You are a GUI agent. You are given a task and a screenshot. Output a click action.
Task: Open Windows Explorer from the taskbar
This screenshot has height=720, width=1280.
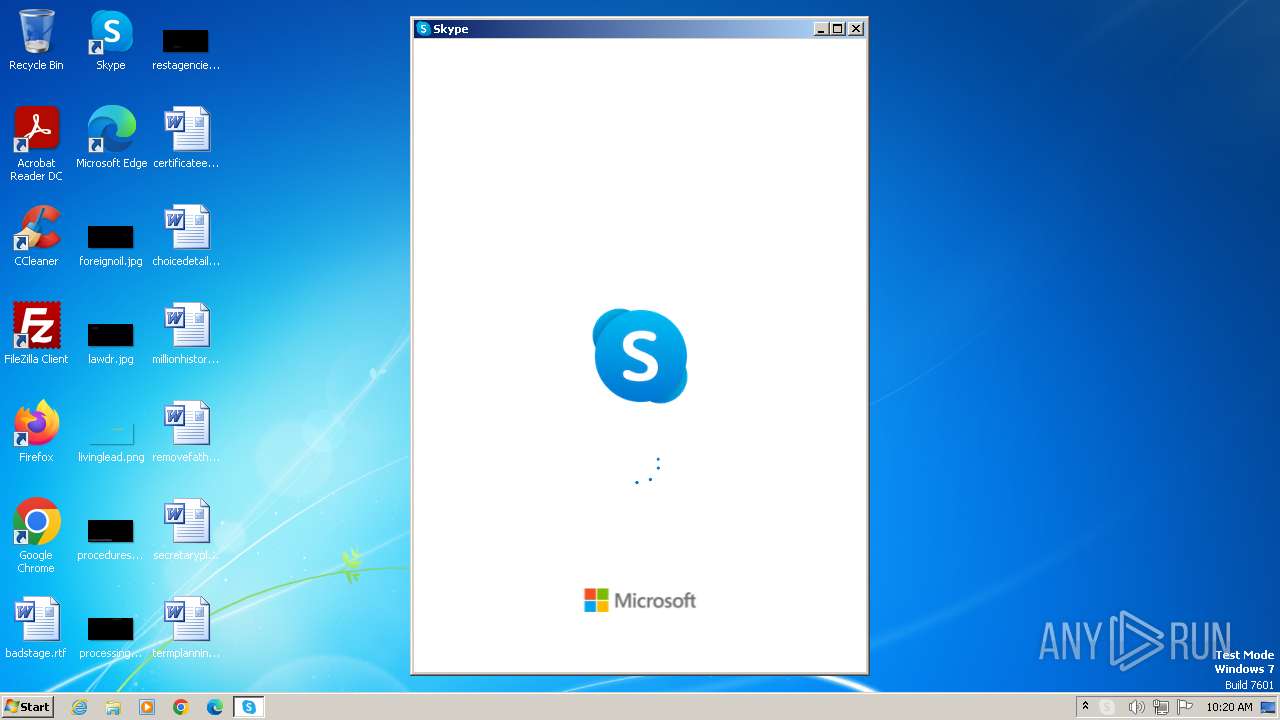[113, 707]
